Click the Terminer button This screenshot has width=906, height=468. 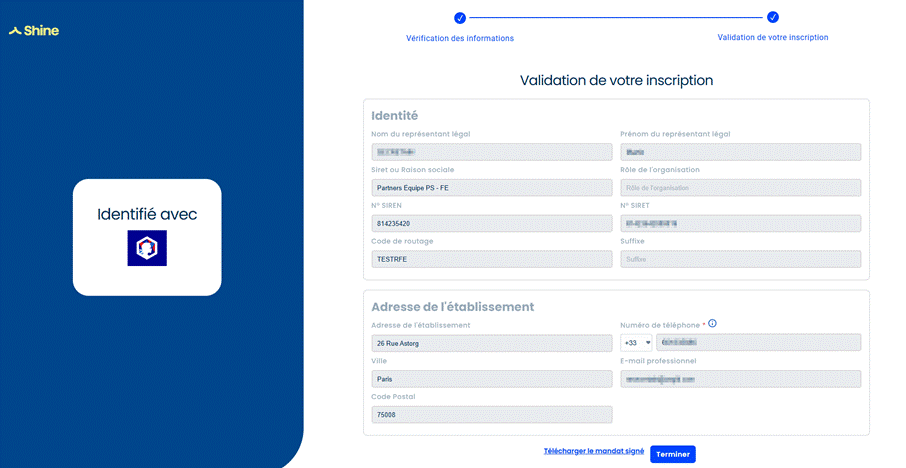tap(673, 454)
